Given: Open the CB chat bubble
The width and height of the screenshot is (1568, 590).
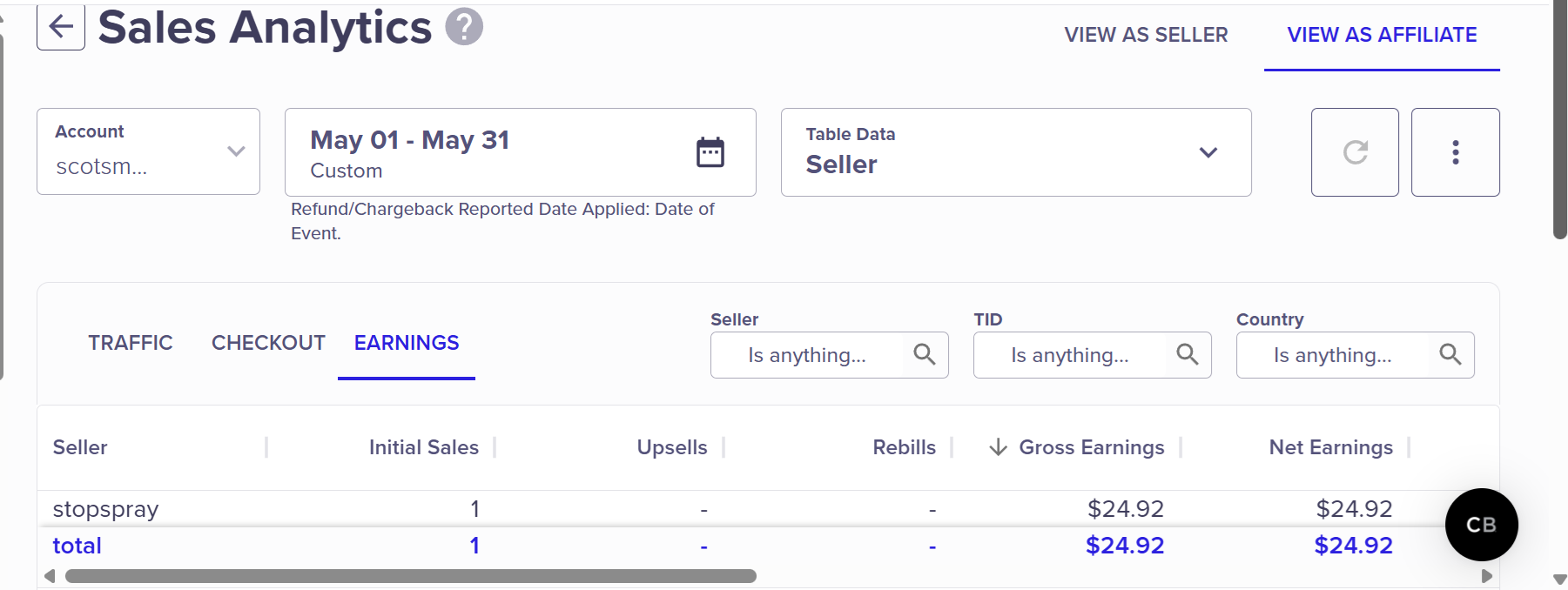Looking at the screenshot, I should (x=1482, y=525).
